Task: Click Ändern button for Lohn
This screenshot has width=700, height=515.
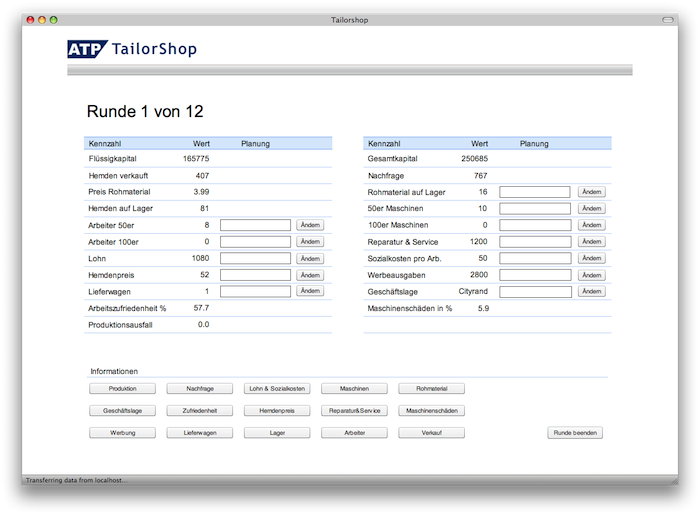Action: click(310, 258)
